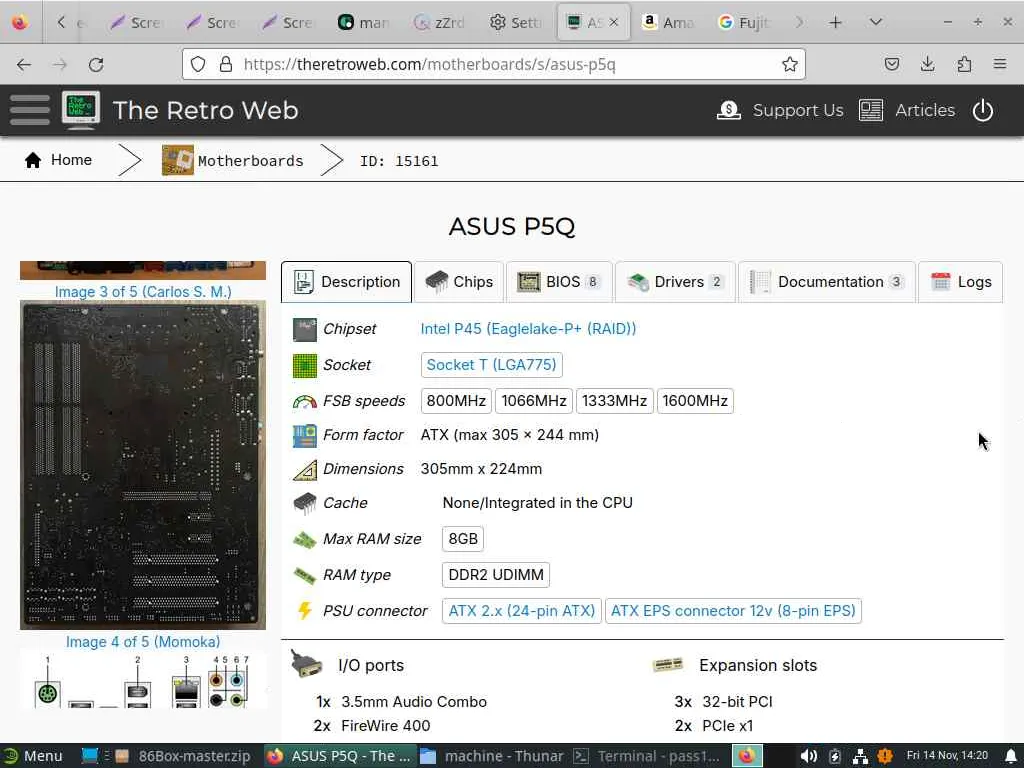Click ATX EPS connector 12v link
Image resolution: width=1024 pixels, height=768 pixels.
point(733,611)
